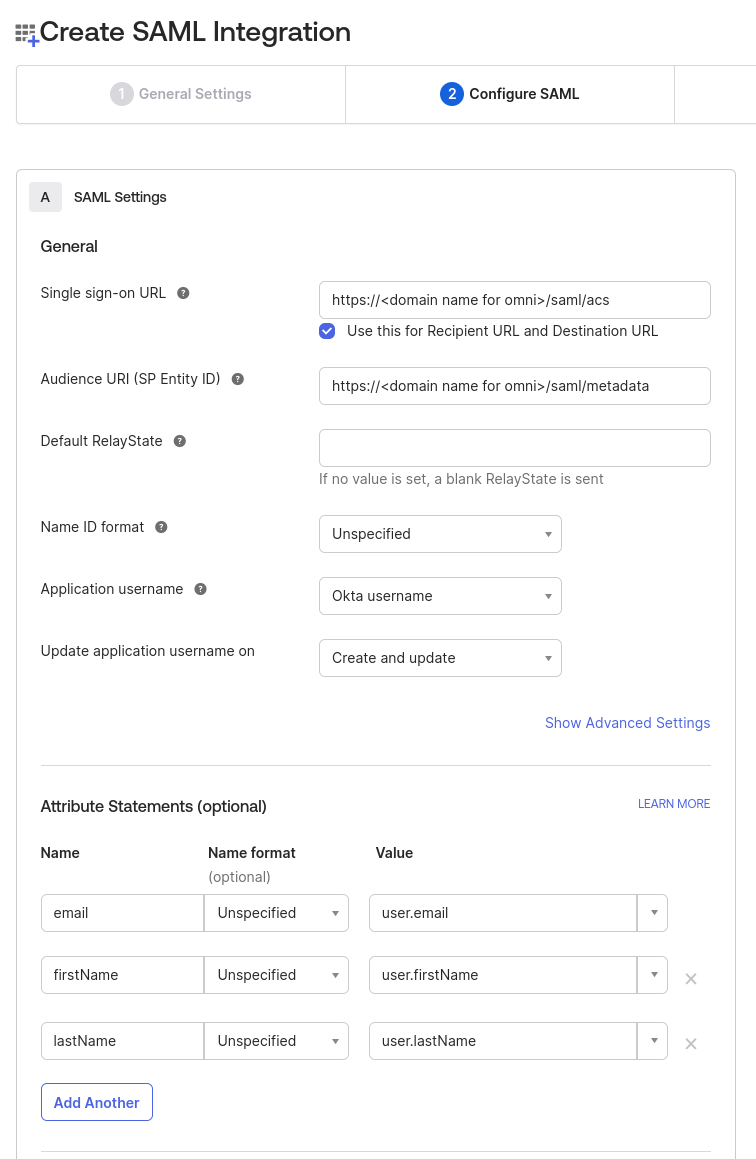
Task: Open Update application username on dropdown
Action: (440, 658)
